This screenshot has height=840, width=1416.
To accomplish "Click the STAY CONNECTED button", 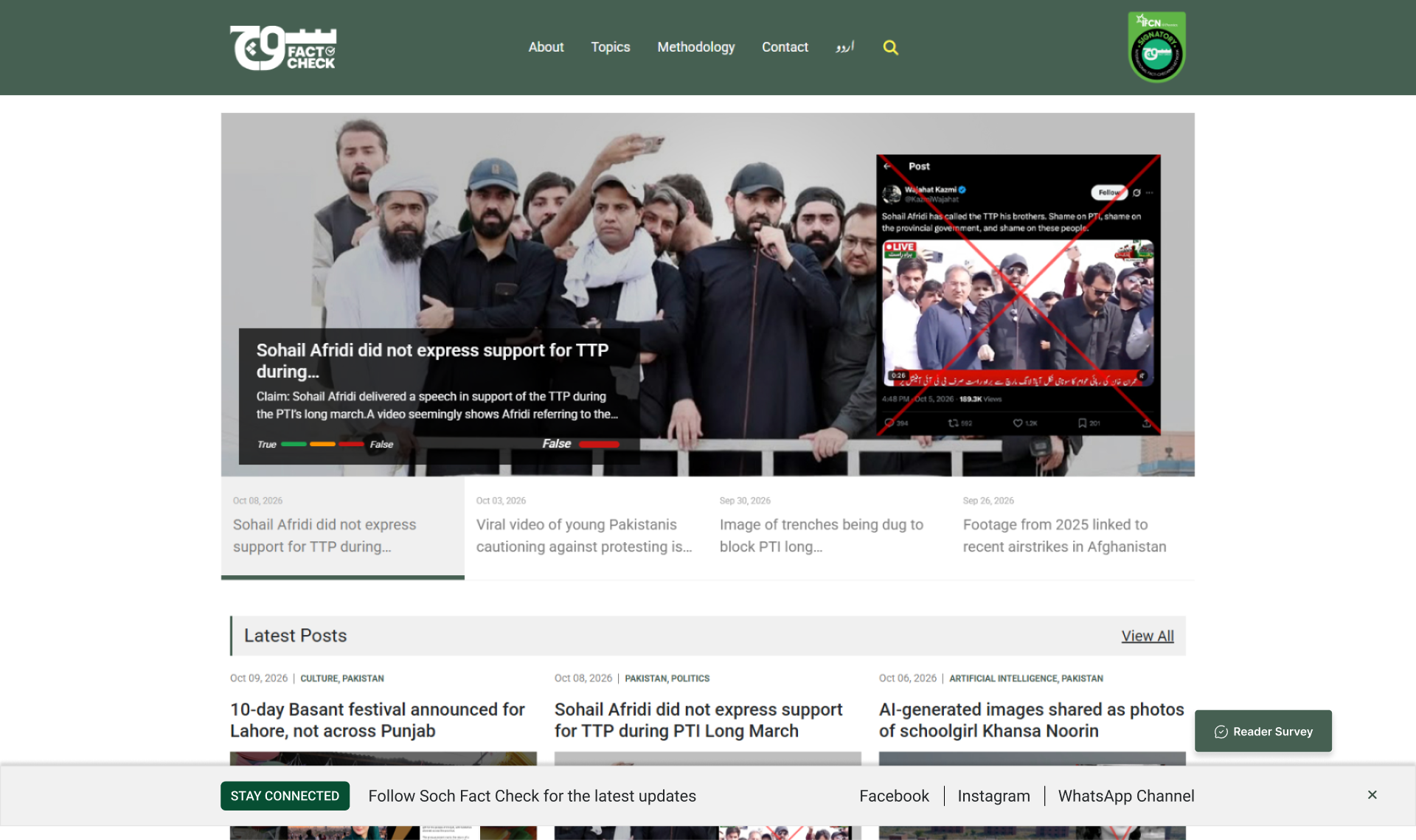I will [285, 796].
